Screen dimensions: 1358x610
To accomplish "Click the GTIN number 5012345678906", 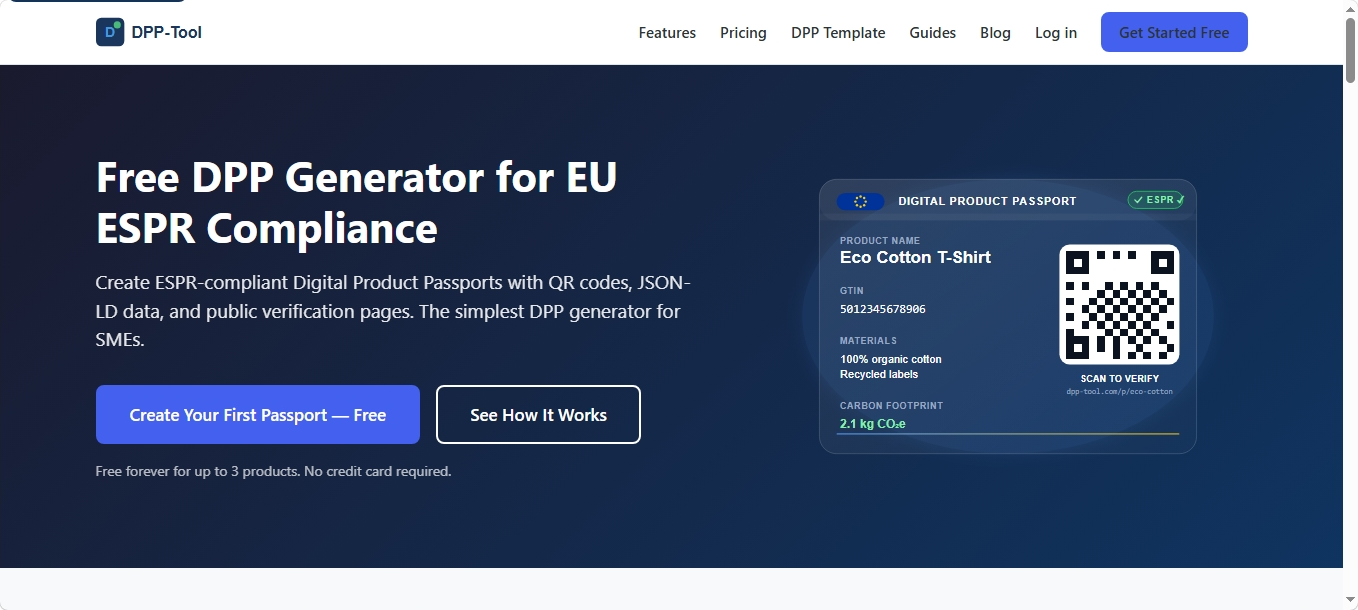I will [883, 309].
